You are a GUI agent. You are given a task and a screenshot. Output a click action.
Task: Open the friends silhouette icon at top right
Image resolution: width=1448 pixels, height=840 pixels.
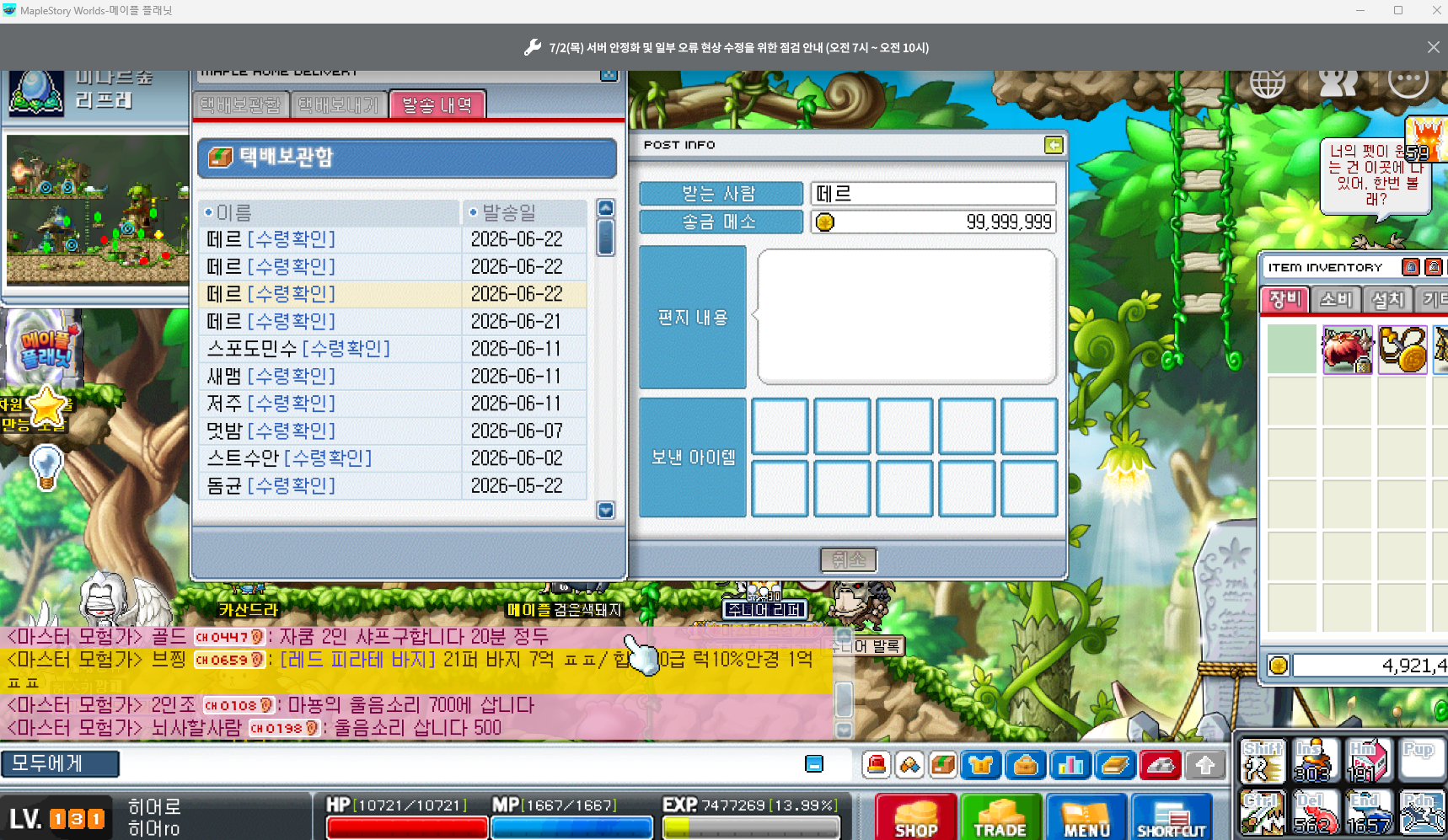tap(1338, 83)
